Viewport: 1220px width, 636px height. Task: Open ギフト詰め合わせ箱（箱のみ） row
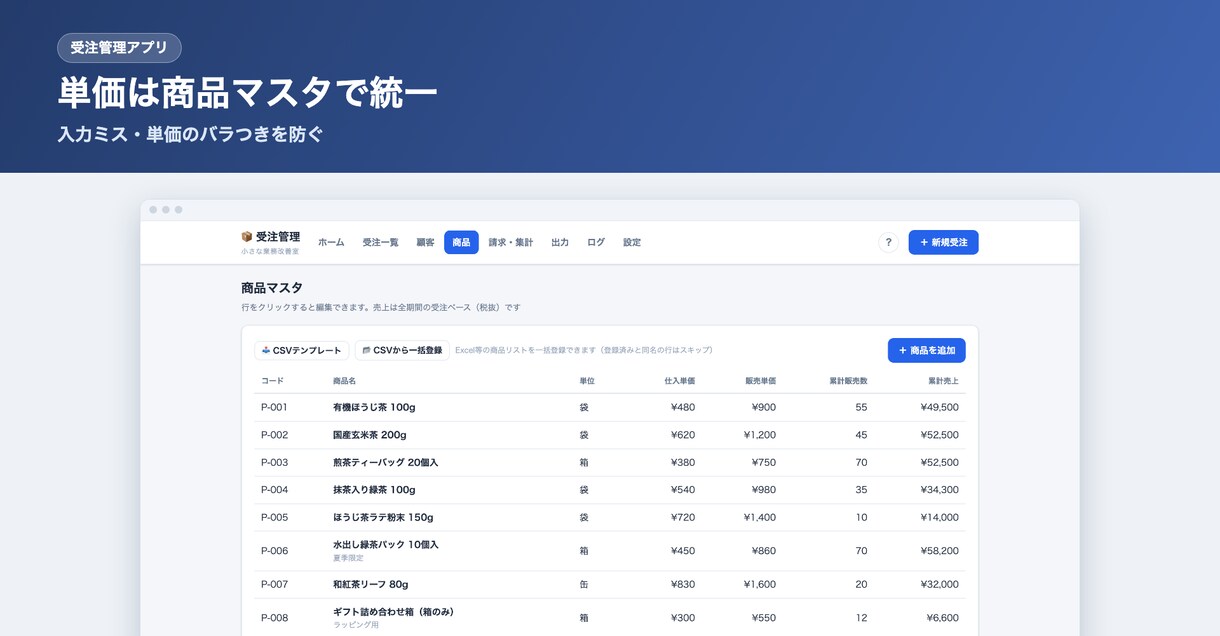(x=610, y=617)
